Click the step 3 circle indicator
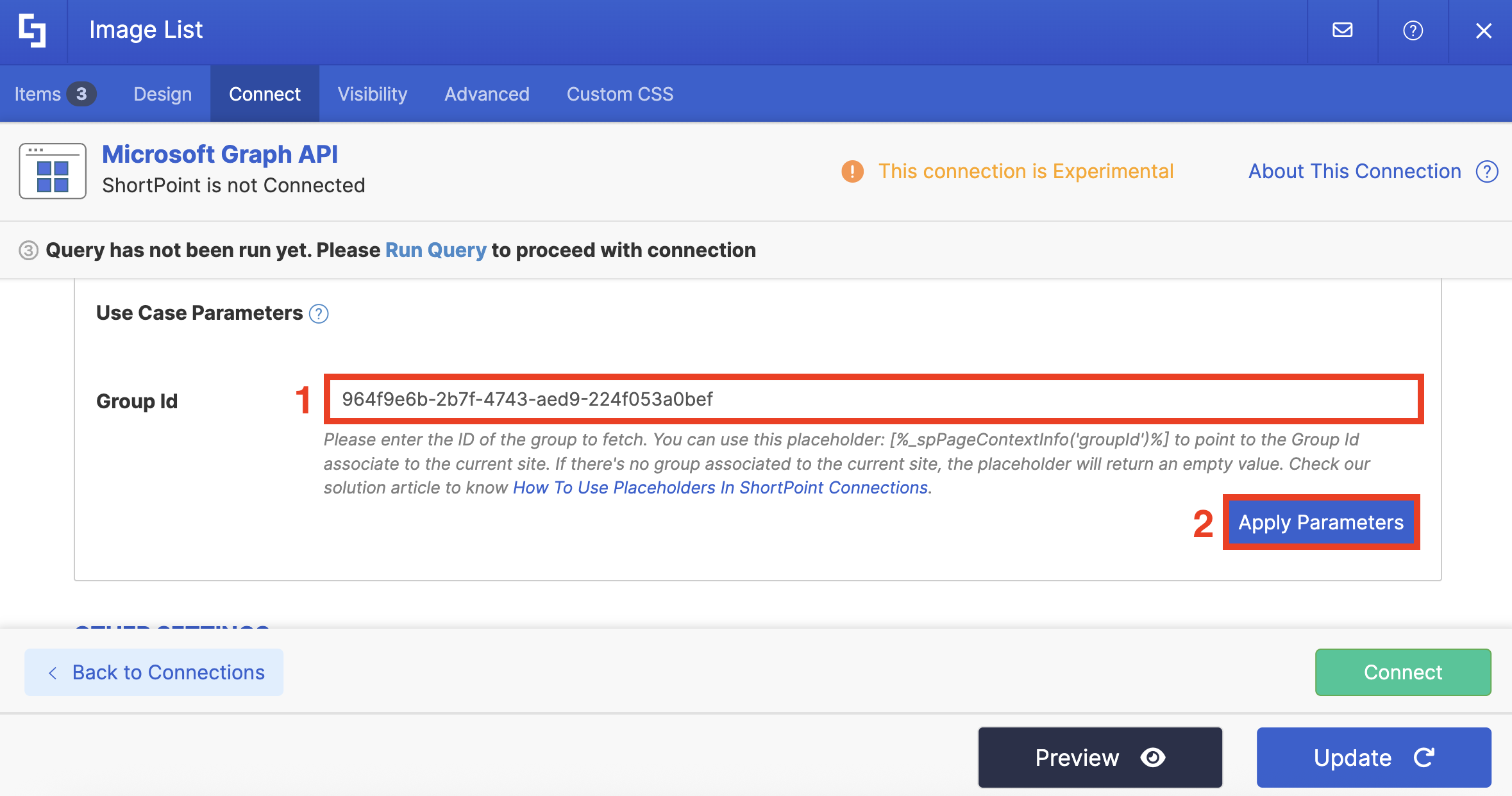 [x=28, y=250]
